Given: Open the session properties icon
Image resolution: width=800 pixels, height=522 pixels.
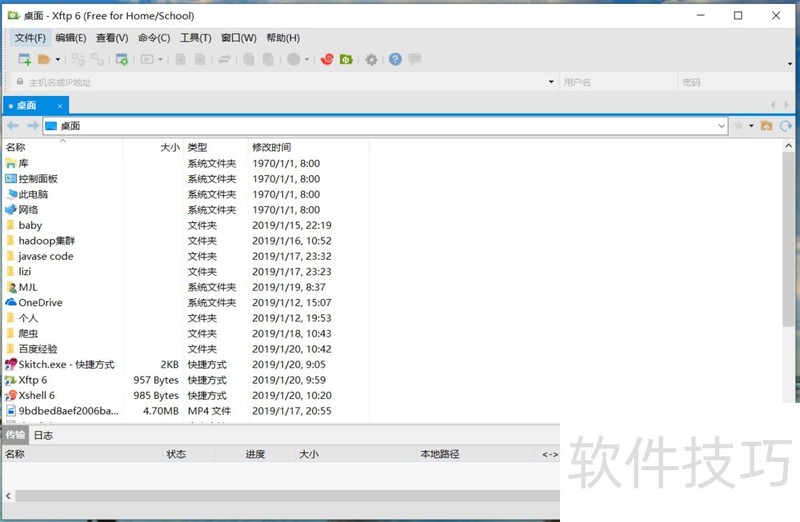Looking at the screenshot, I should click(122, 59).
